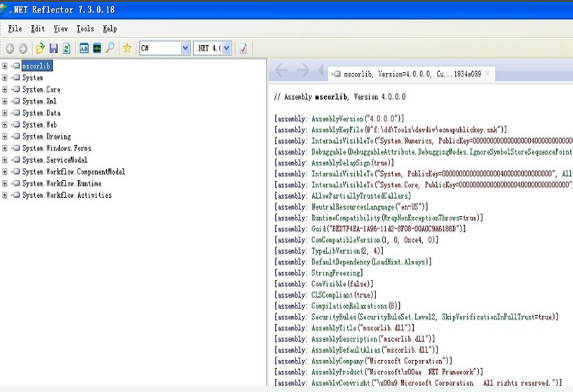Expand the System.Workflow.ComponentModel node

point(5,171)
